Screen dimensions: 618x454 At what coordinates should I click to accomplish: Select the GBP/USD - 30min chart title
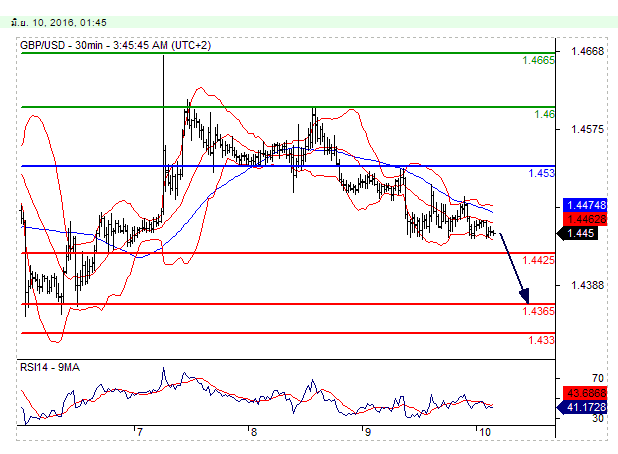[x=115, y=45]
